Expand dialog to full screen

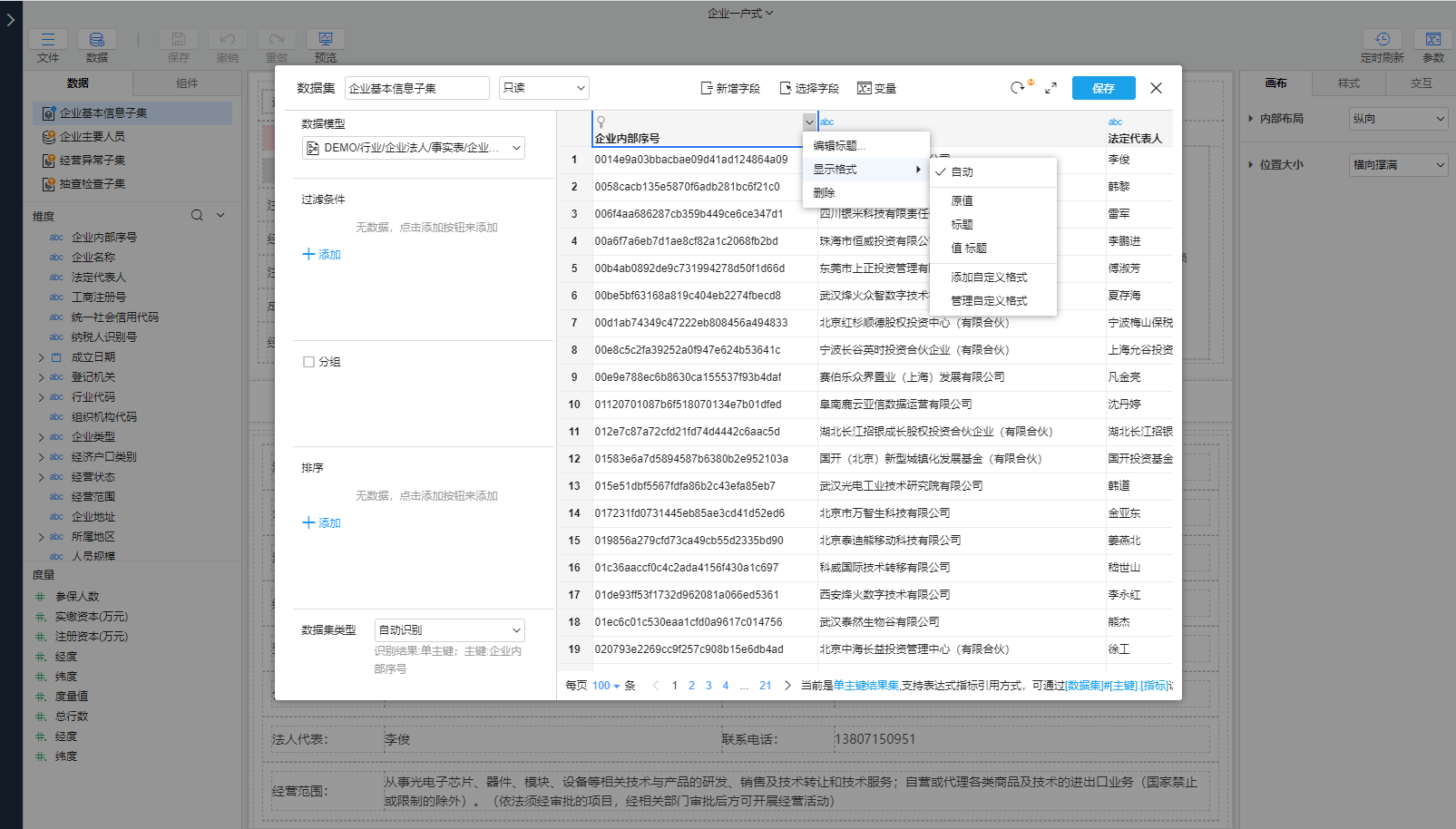1050,88
